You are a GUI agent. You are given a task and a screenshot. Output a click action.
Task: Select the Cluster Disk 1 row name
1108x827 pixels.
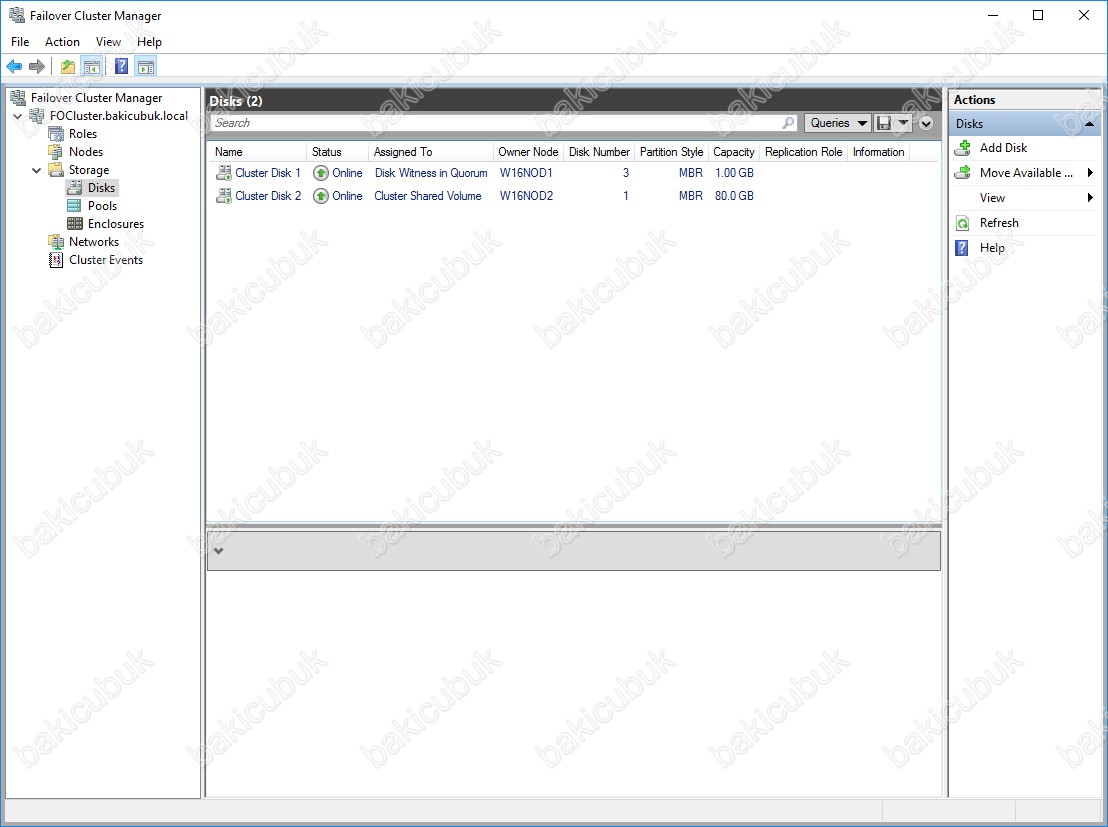(x=268, y=172)
